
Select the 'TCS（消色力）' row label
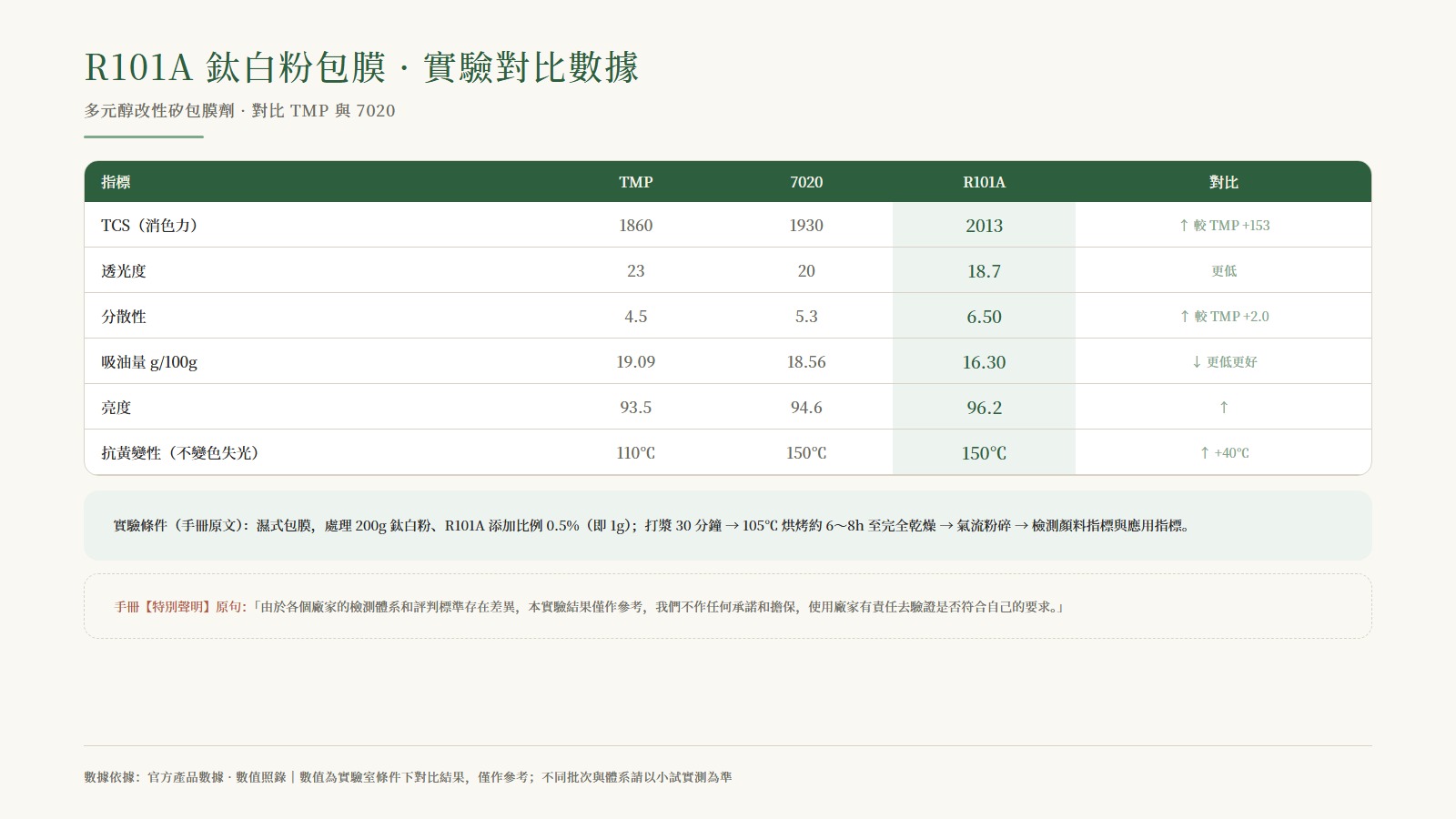pyautogui.click(x=149, y=226)
